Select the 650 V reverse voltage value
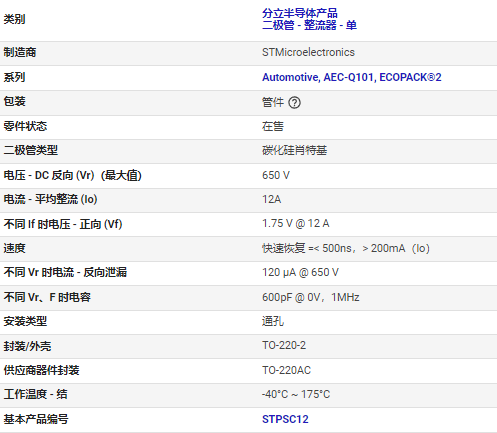The height and width of the screenshot is (433, 497). (x=276, y=175)
